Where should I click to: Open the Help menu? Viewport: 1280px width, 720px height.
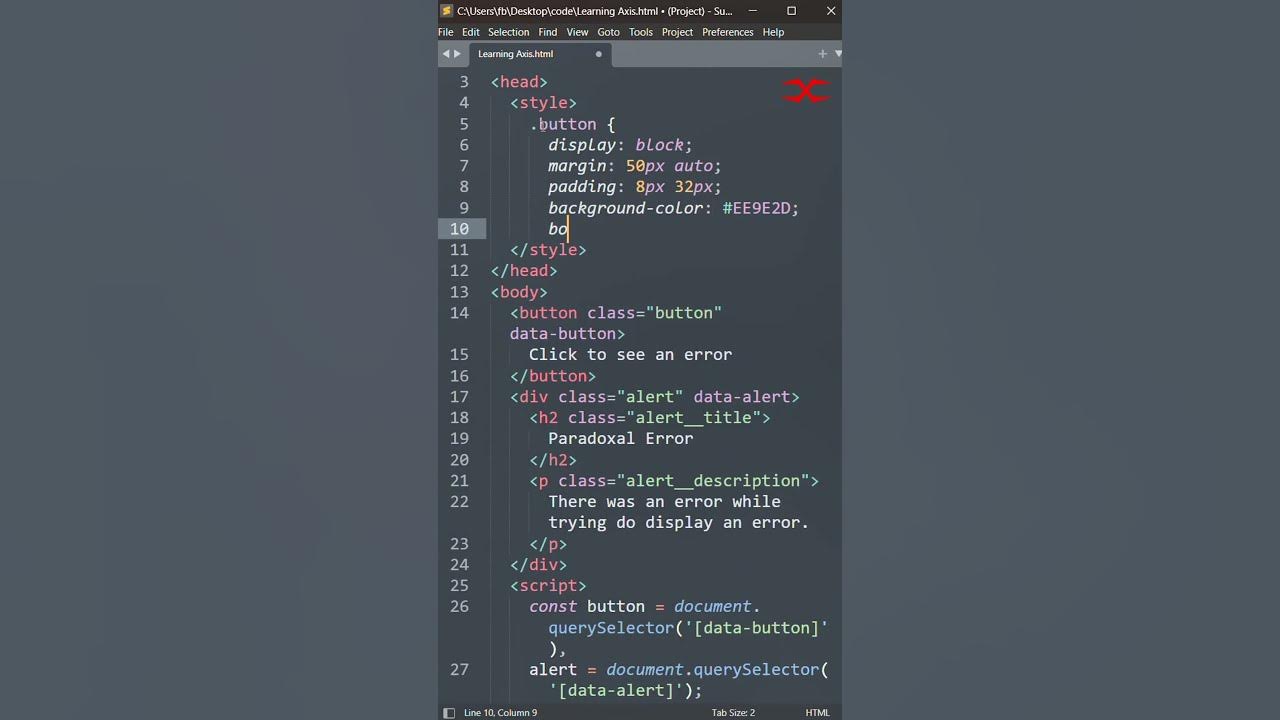[x=773, y=32]
